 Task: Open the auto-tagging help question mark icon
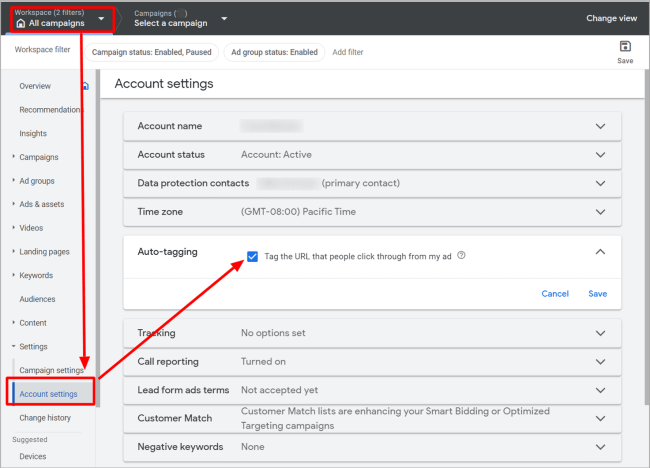click(461, 255)
